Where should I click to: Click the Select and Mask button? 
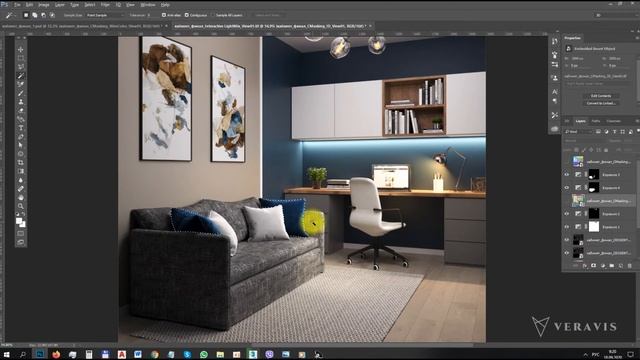point(267,15)
